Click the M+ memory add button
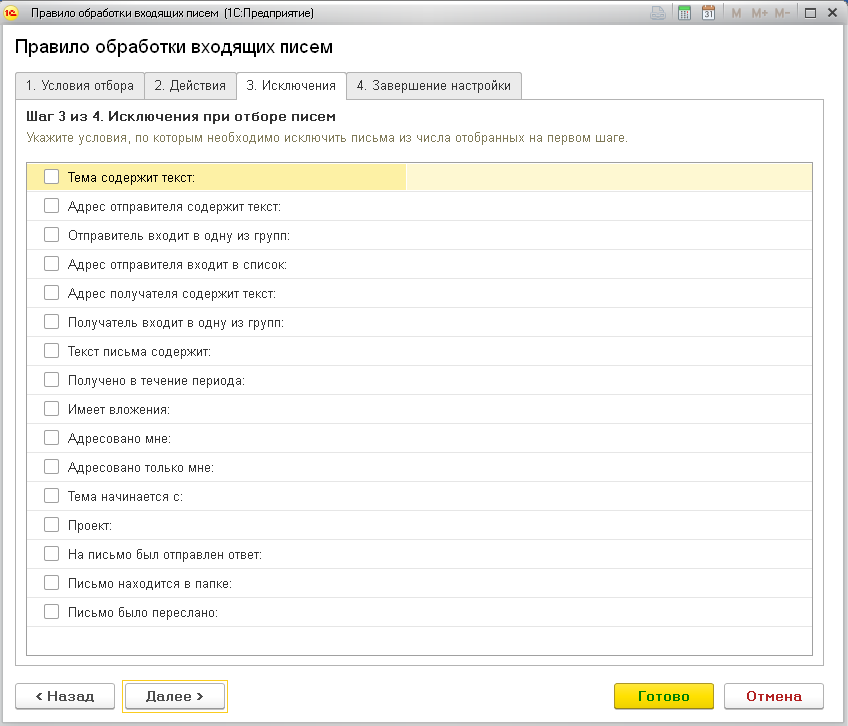The width and height of the screenshot is (848, 726). pyautogui.click(x=759, y=13)
